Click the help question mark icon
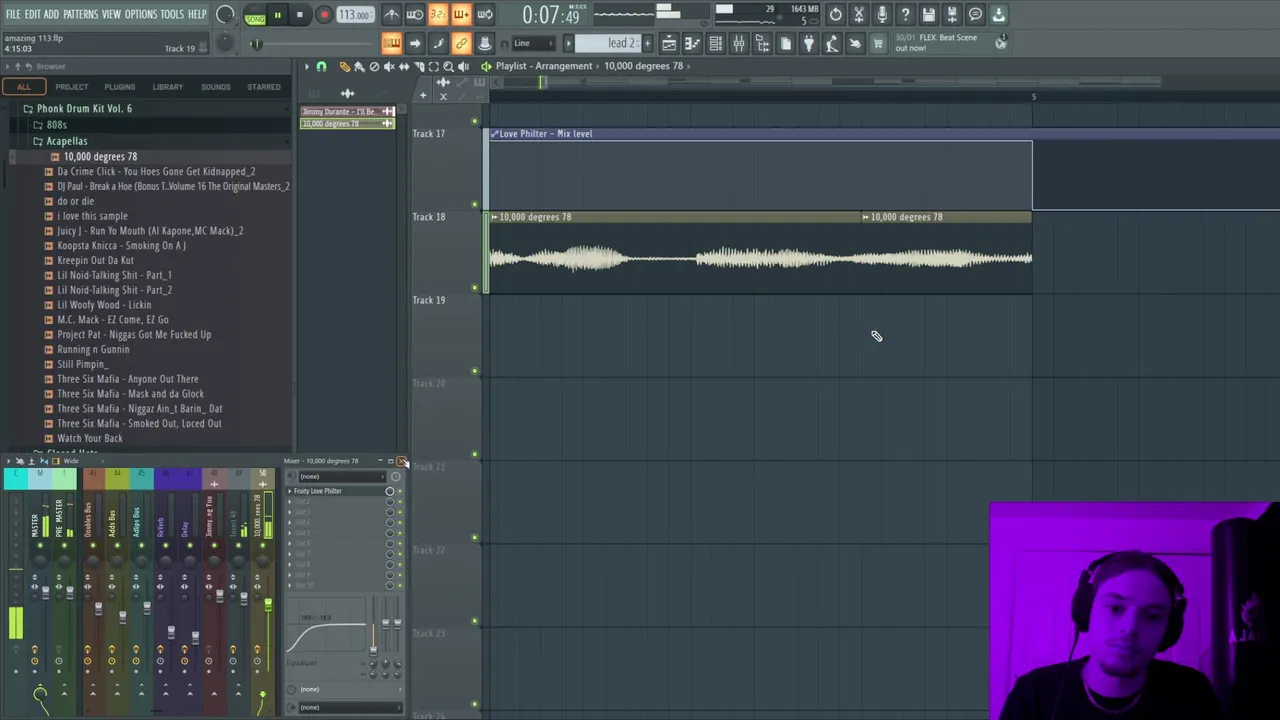The image size is (1280, 720). 905,15
